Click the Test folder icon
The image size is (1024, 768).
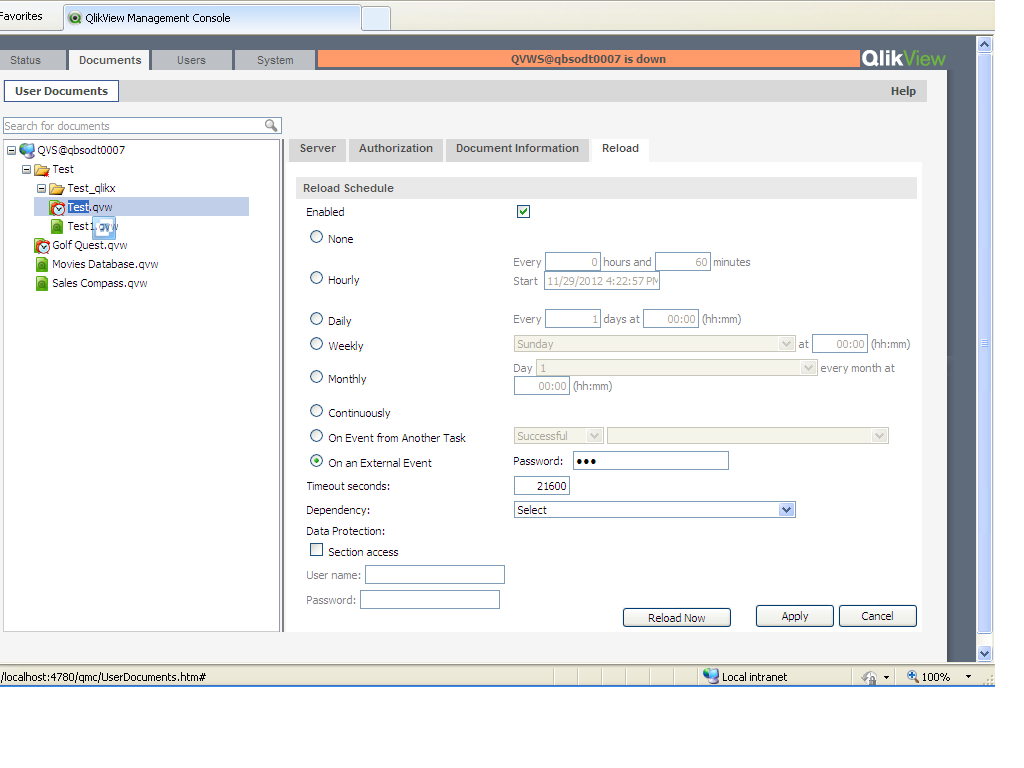point(42,170)
